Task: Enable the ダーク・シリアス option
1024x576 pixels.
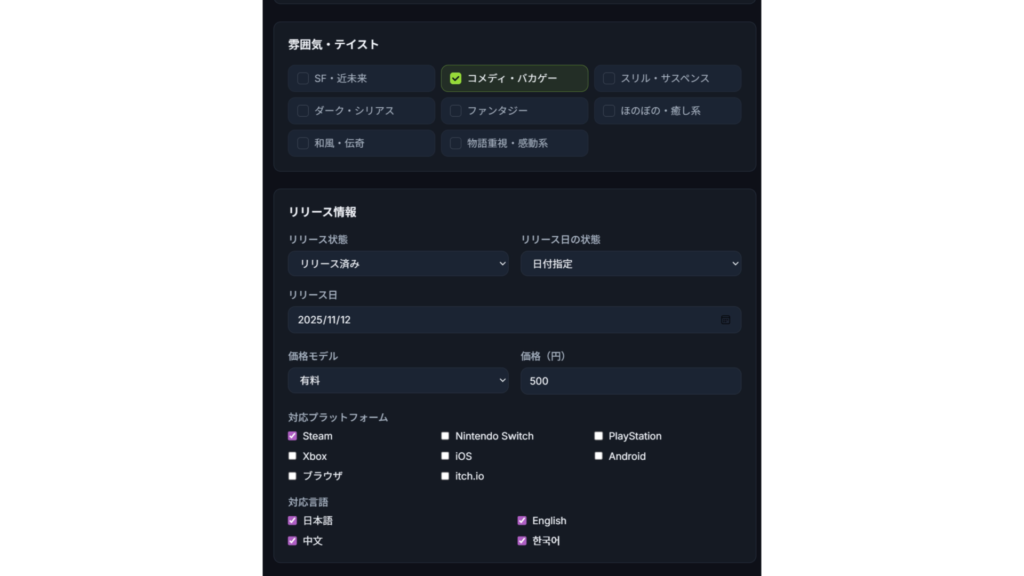Action: click(303, 111)
